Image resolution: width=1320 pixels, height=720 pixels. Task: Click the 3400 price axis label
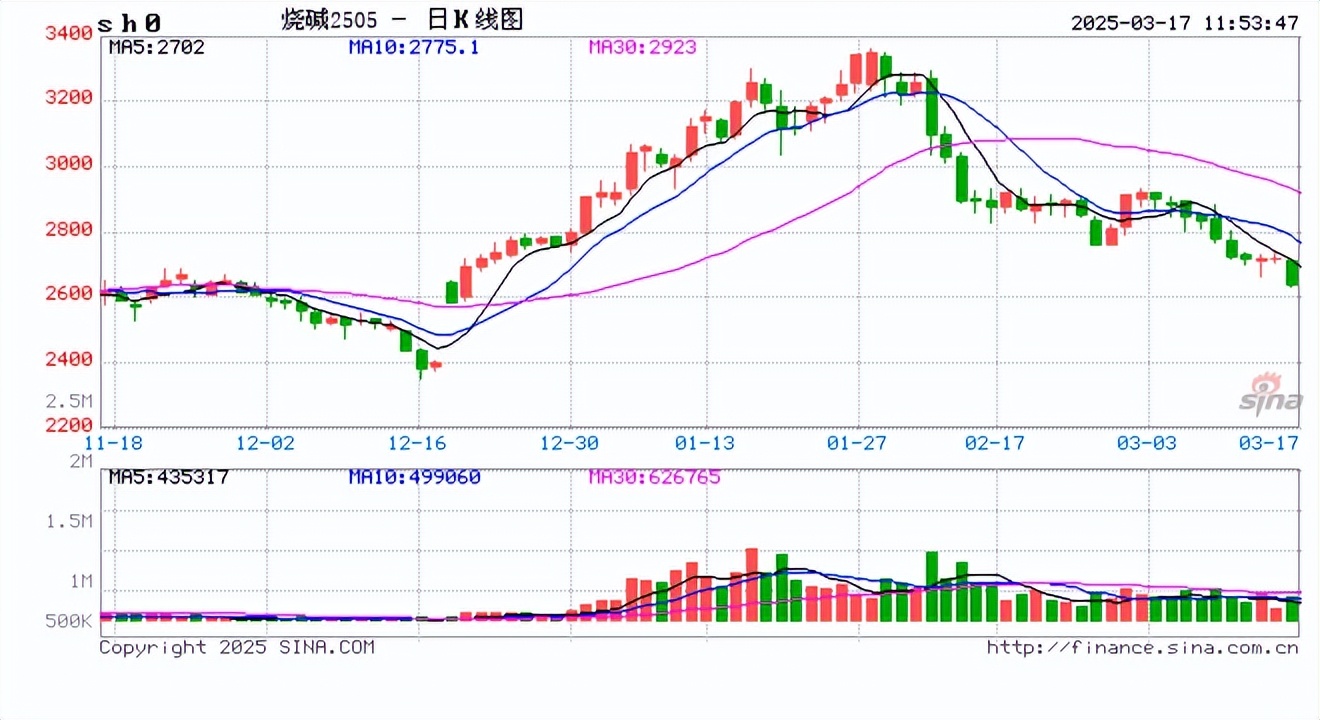[x=68, y=32]
